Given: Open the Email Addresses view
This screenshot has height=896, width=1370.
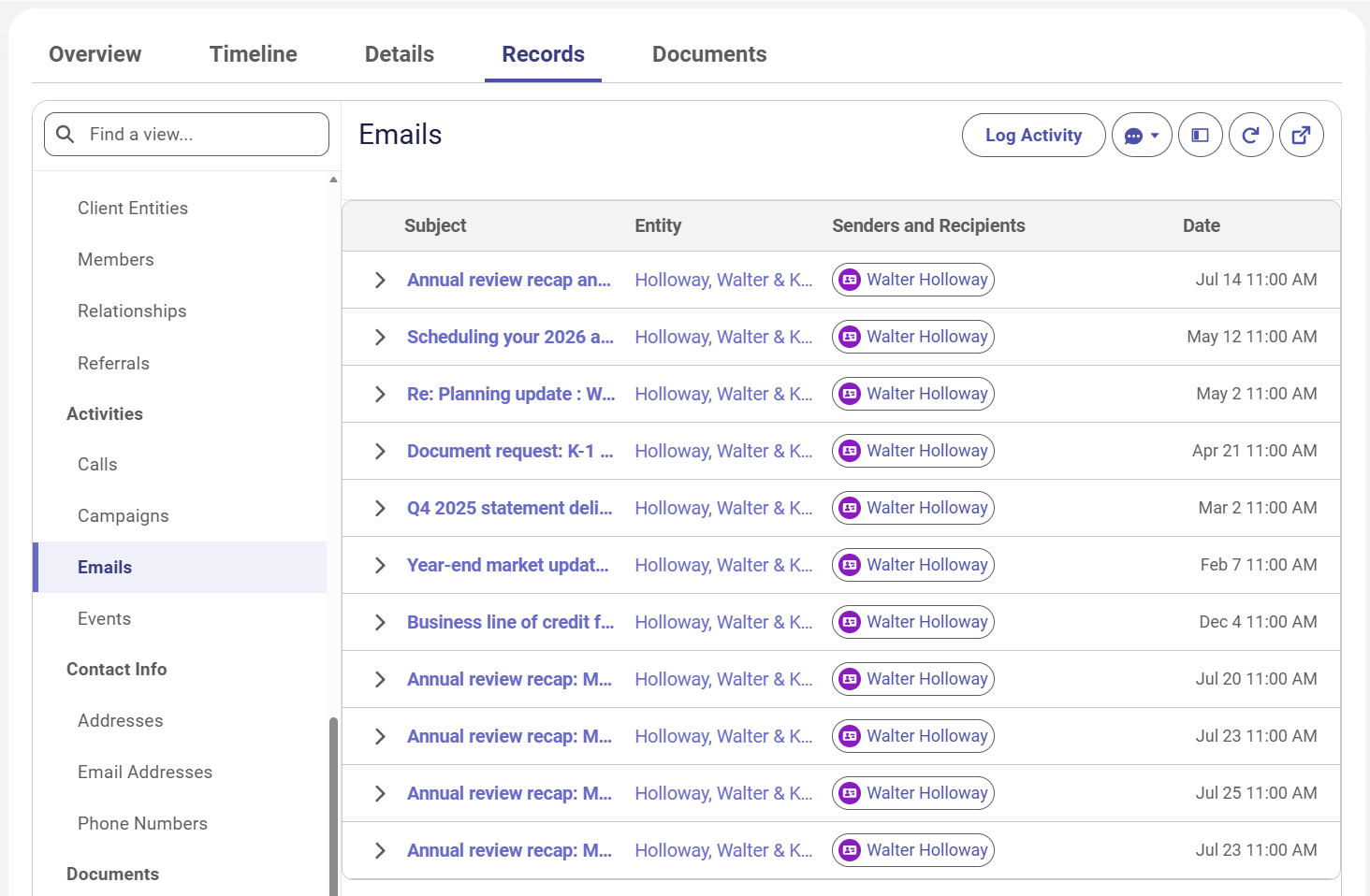Looking at the screenshot, I should pos(145,773).
